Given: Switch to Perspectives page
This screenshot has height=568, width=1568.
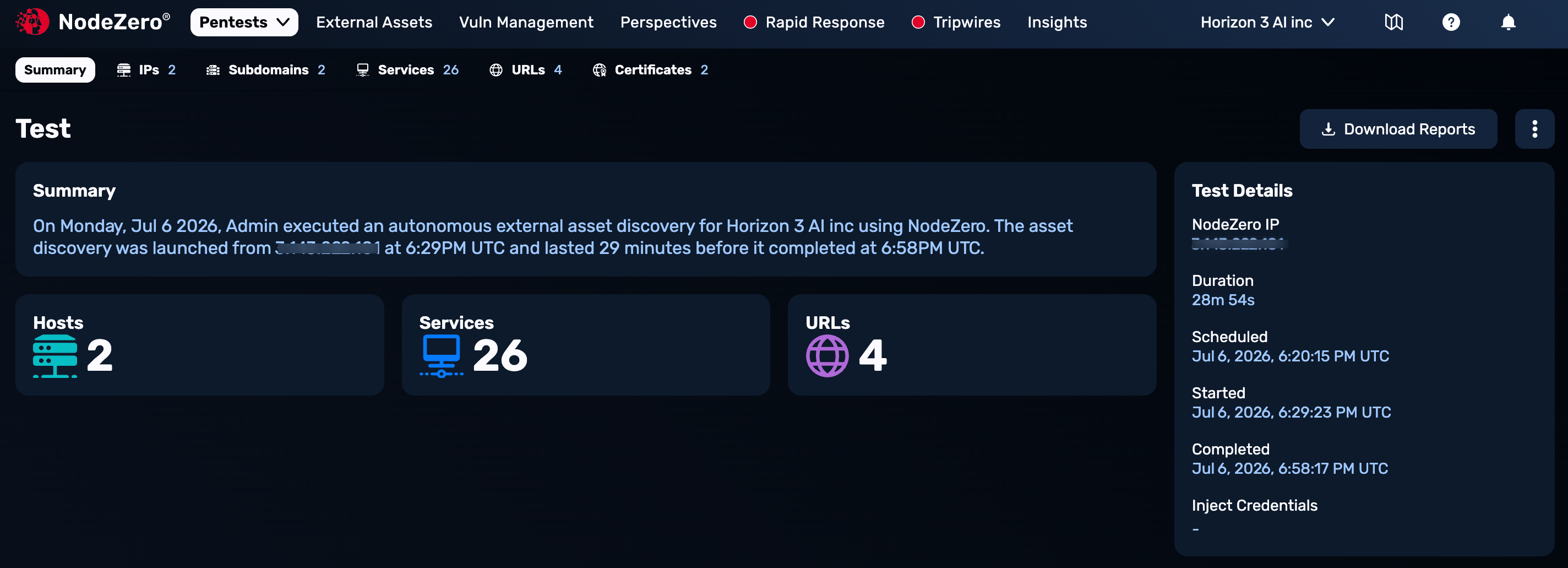Looking at the screenshot, I should point(668,22).
